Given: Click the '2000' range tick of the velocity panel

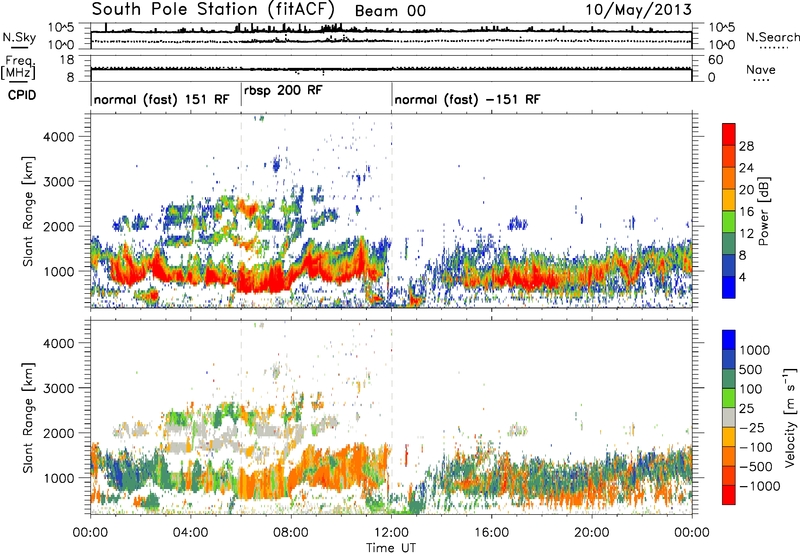Looking at the screenshot, I should point(58,433).
